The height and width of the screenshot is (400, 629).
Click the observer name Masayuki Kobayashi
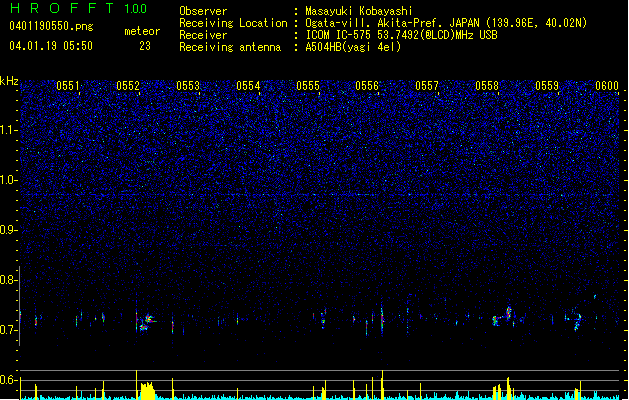[359, 11]
